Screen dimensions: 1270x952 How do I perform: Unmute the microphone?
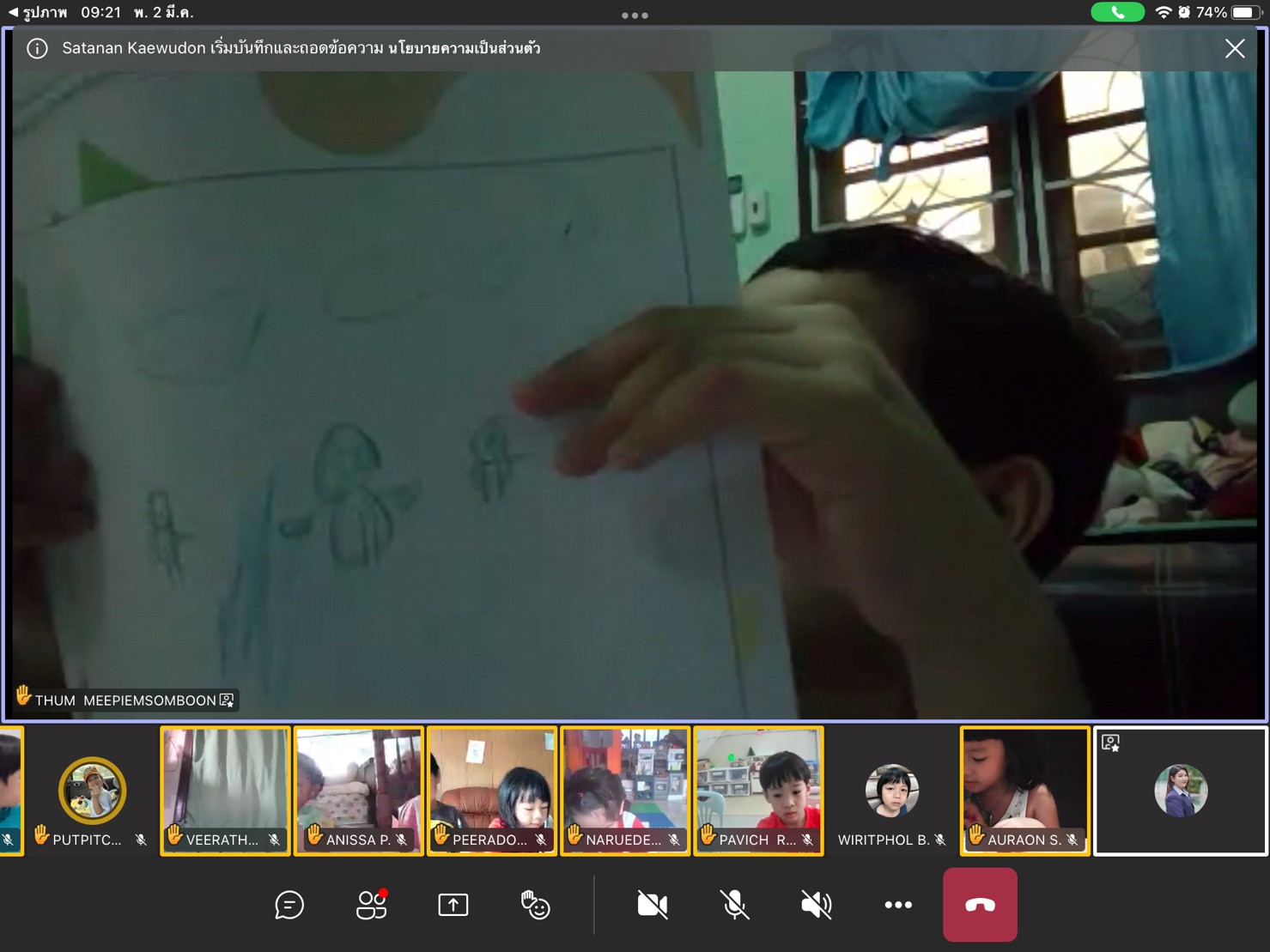point(734,905)
